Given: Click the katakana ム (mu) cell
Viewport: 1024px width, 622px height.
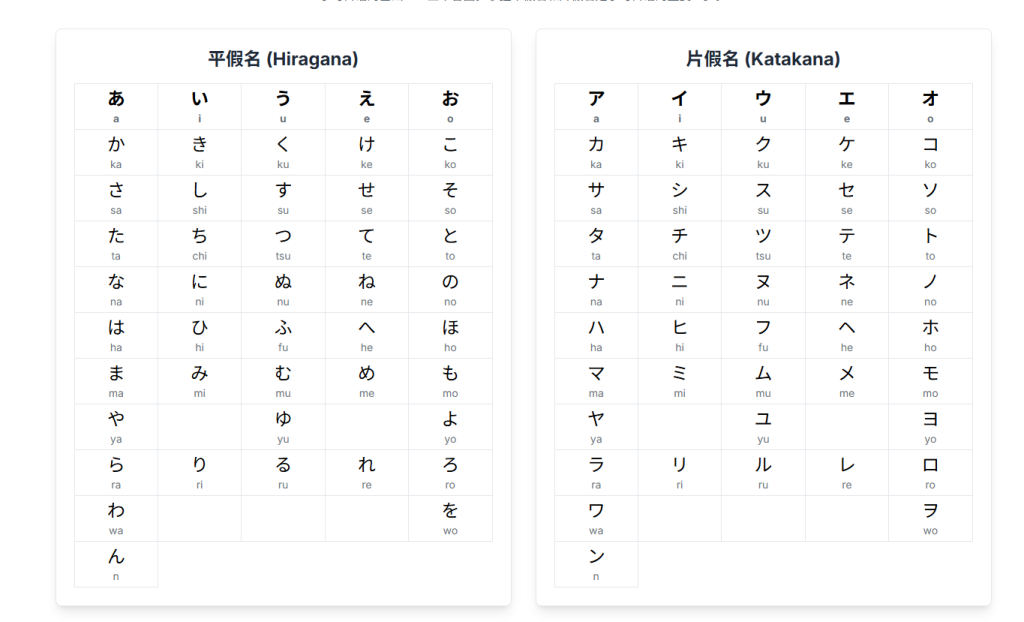Looking at the screenshot, I should click(x=763, y=381).
